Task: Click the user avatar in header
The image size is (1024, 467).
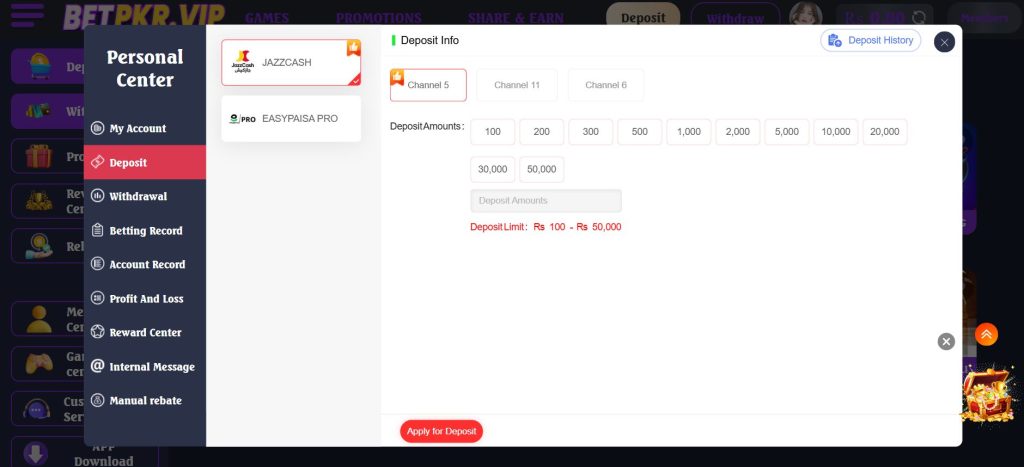Action: (805, 17)
